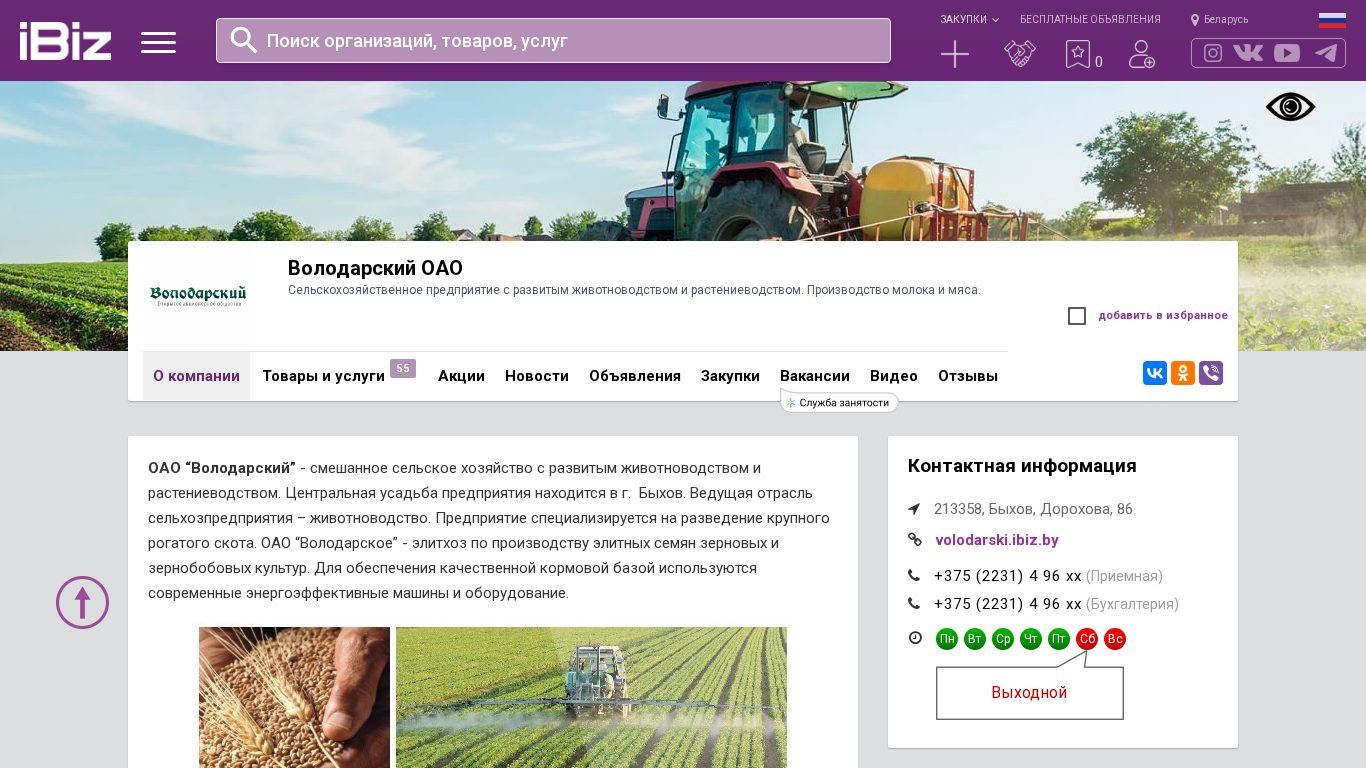Open the Объявления tab

pyautogui.click(x=635, y=376)
